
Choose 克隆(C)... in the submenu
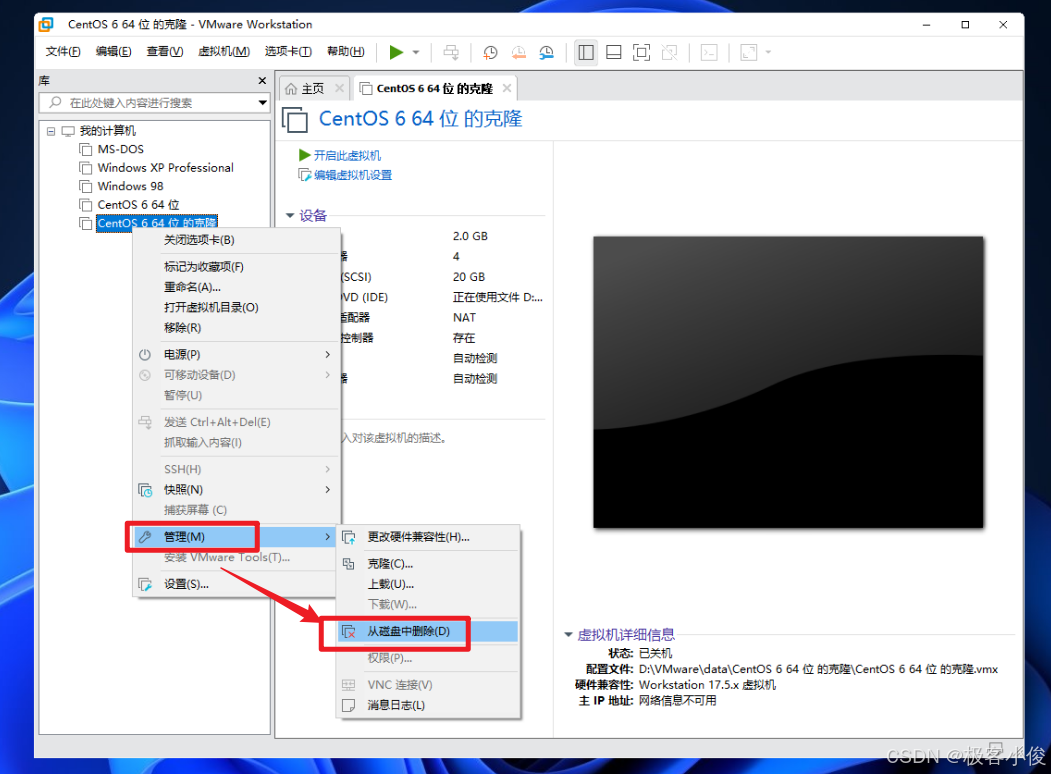[428, 564]
